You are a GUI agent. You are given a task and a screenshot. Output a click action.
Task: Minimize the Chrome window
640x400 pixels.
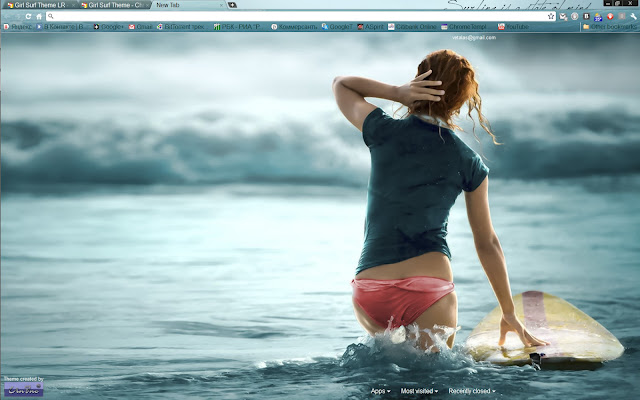(x=607, y=3)
